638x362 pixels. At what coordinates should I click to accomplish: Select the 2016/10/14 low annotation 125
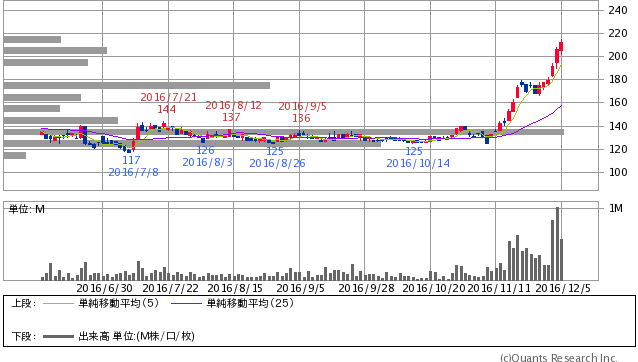click(x=414, y=151)
